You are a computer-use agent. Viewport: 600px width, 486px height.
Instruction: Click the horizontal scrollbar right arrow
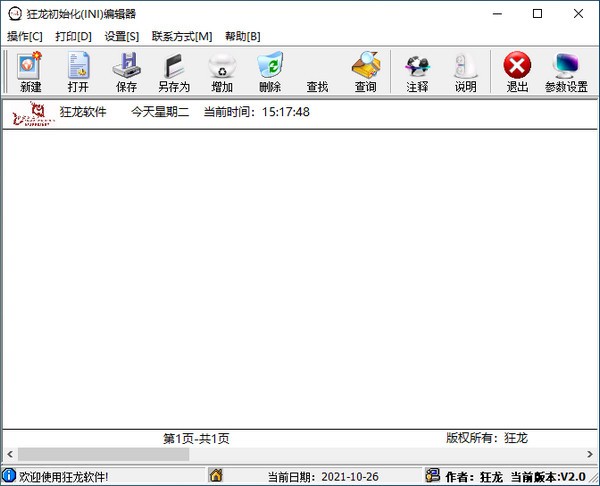pos(590,454)
